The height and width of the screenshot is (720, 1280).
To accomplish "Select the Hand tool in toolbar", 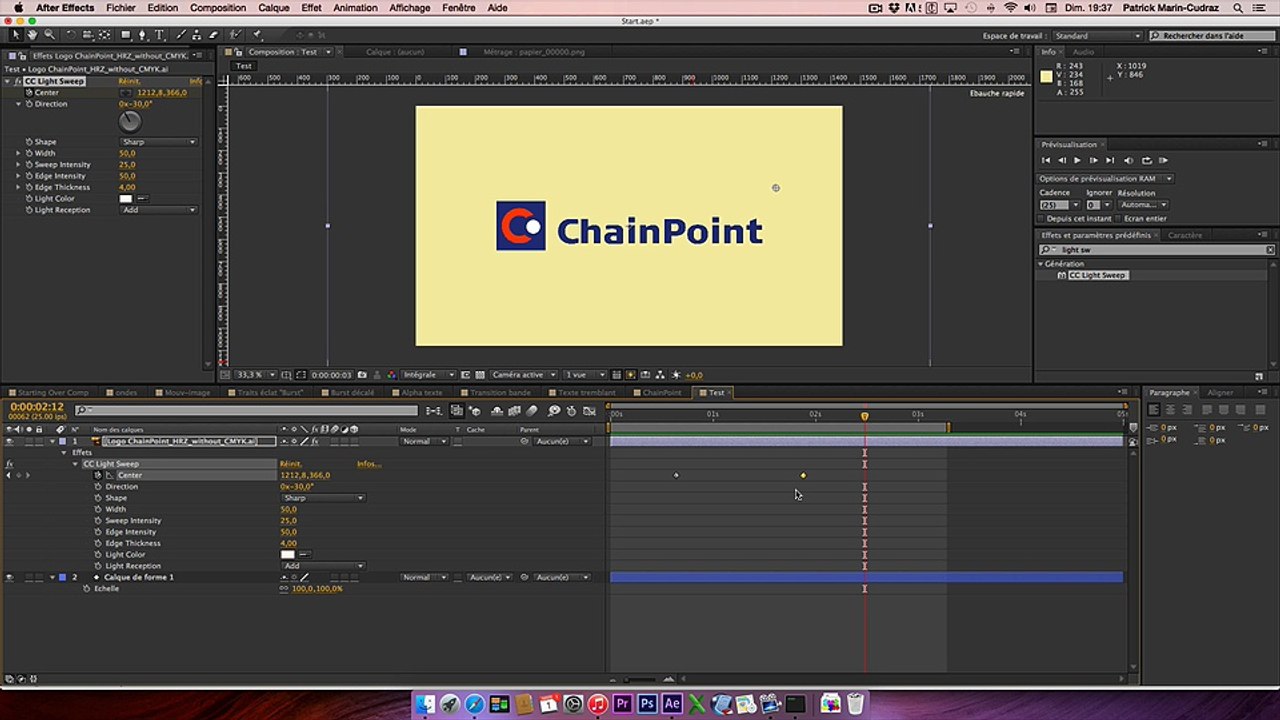I will (x=33, y=35).
